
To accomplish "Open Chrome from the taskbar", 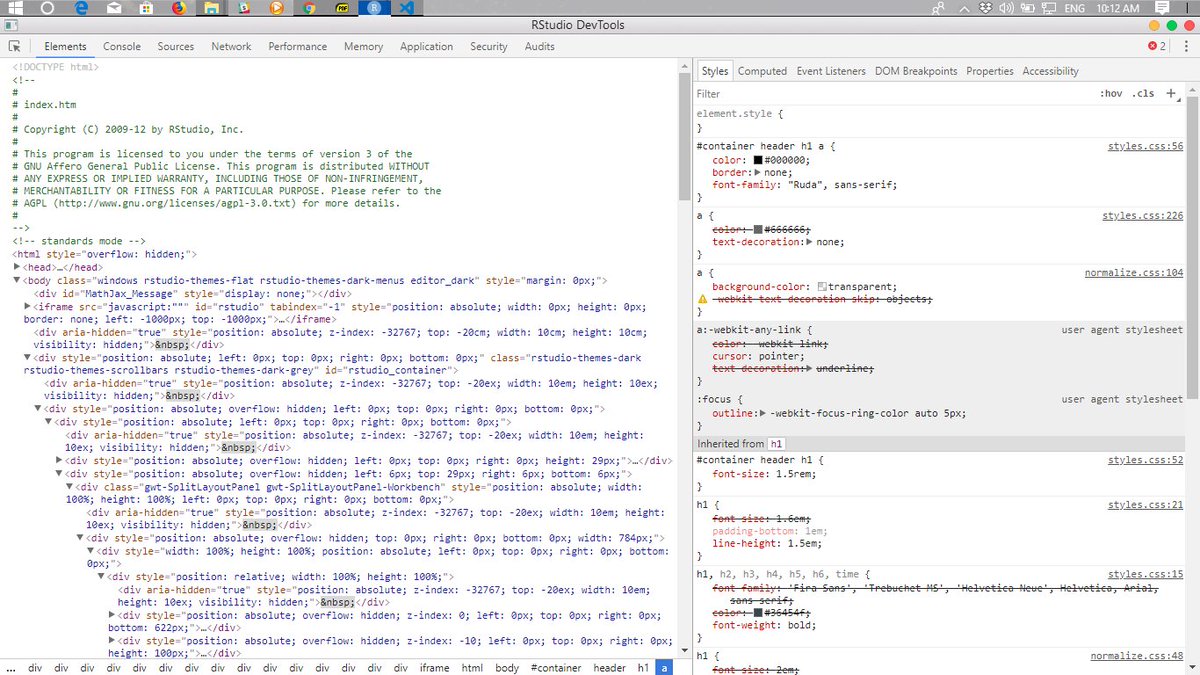I will pos(309,8).
